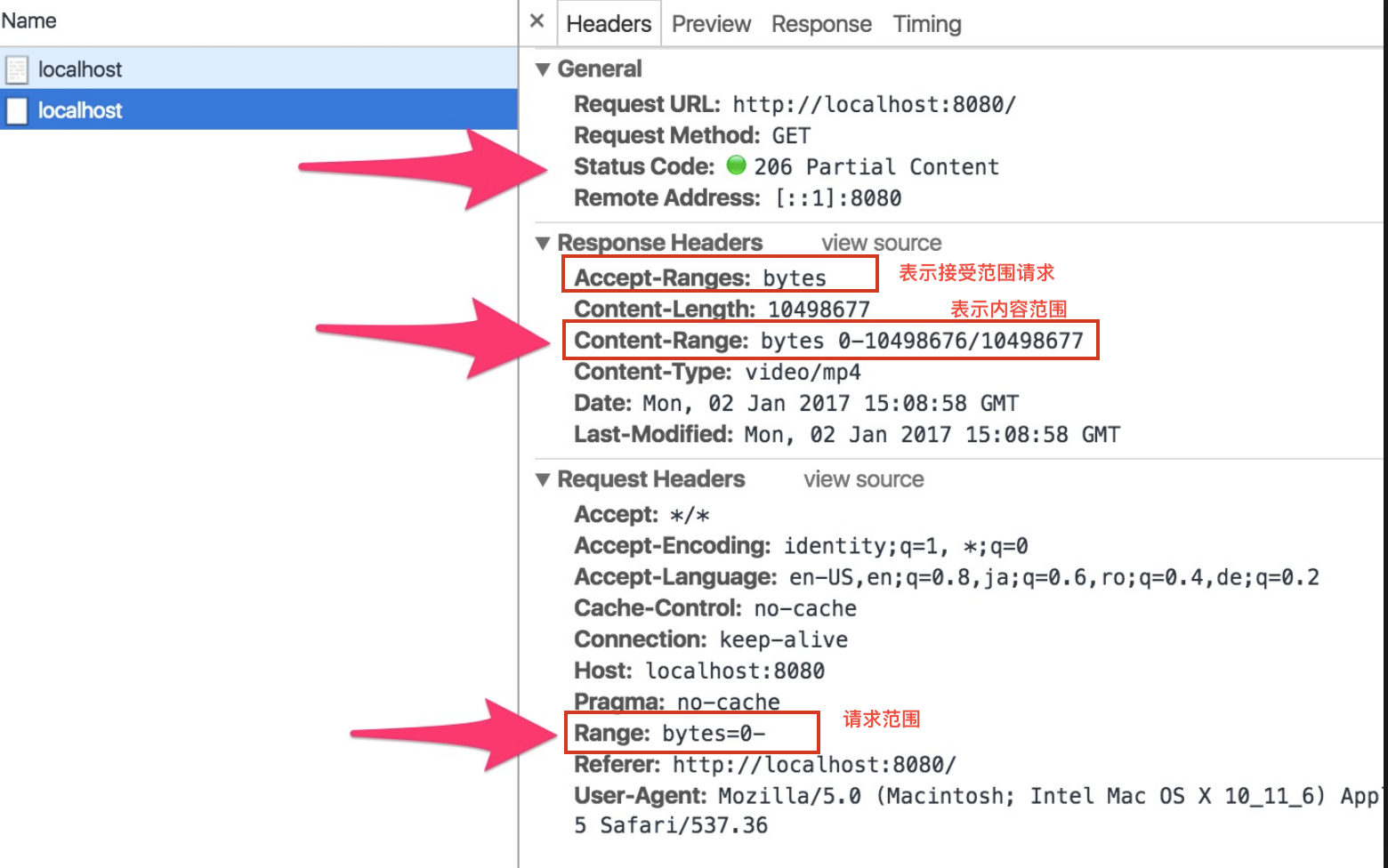Screen dimensions: 1388x868
Task: Click the Name column header
Action: click(28, 20)
